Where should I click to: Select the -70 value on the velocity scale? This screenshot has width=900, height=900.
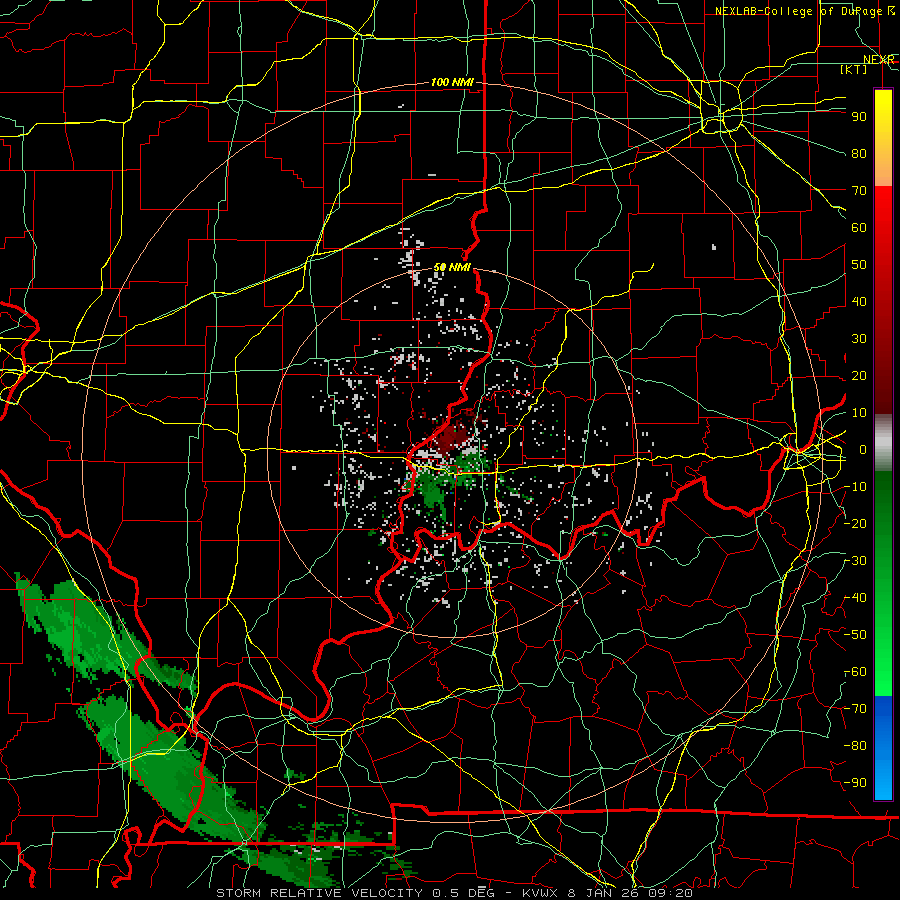coord(856,709)
